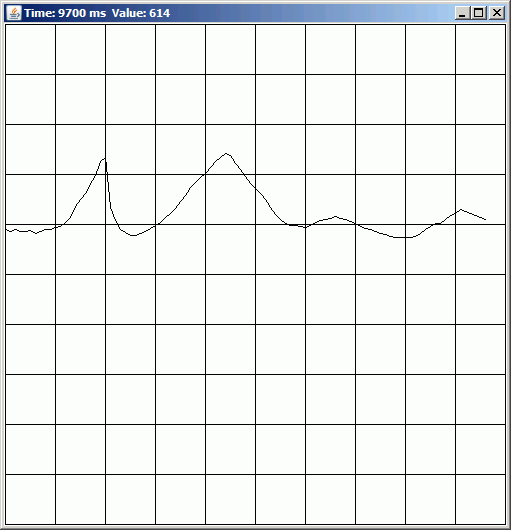Viewport: 511px width, 530px height.
Task: Click the 'Value: 614' title text
Action: point(141,13)
